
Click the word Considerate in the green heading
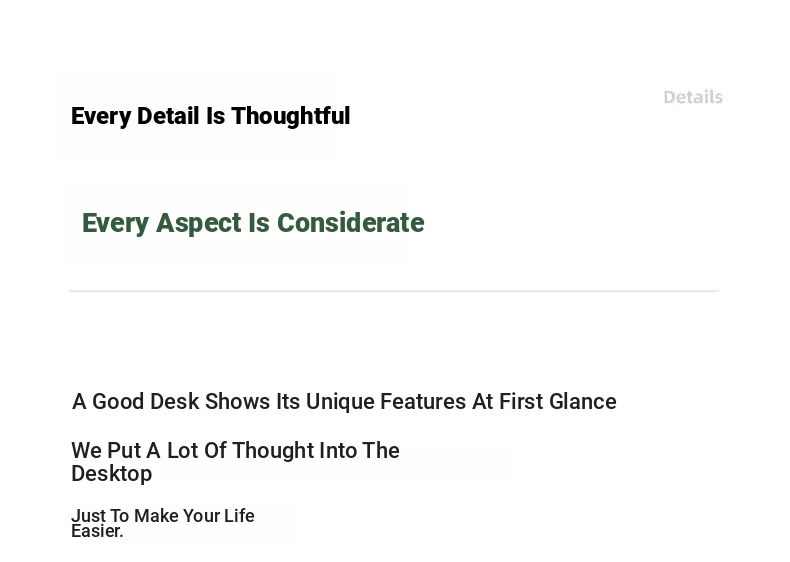point(351,223)
